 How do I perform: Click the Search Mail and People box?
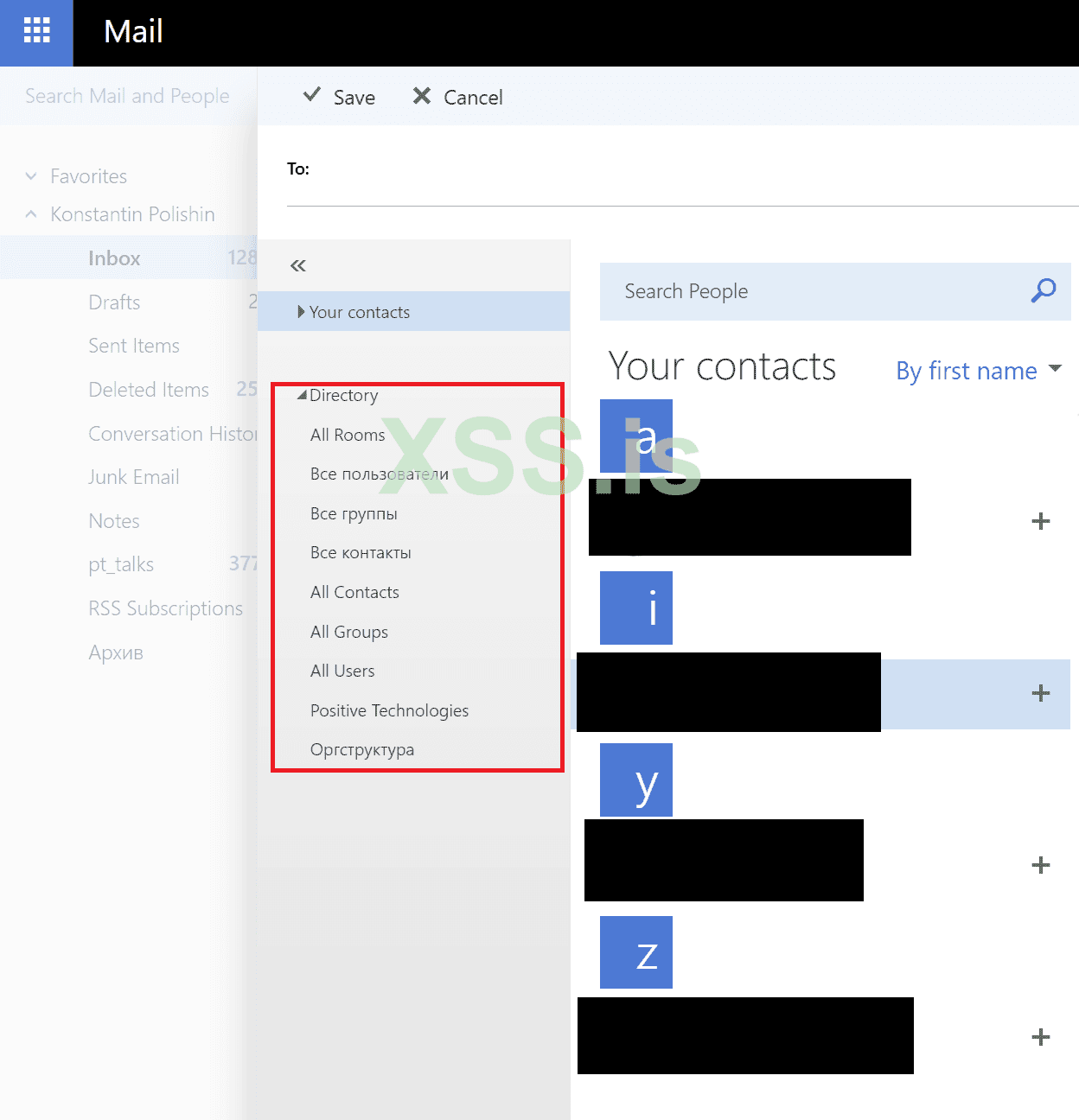pos(128,96)
